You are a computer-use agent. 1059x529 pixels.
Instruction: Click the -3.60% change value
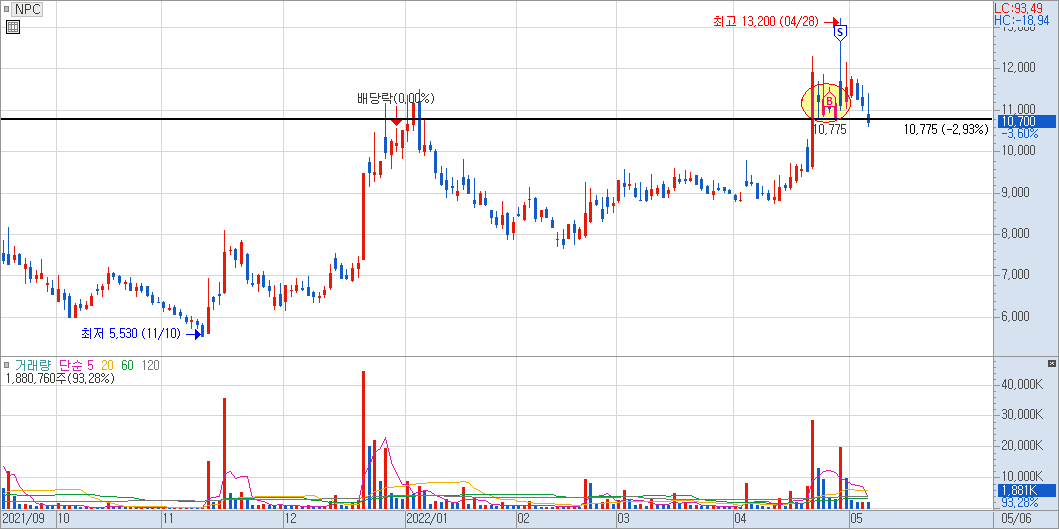1020,133
